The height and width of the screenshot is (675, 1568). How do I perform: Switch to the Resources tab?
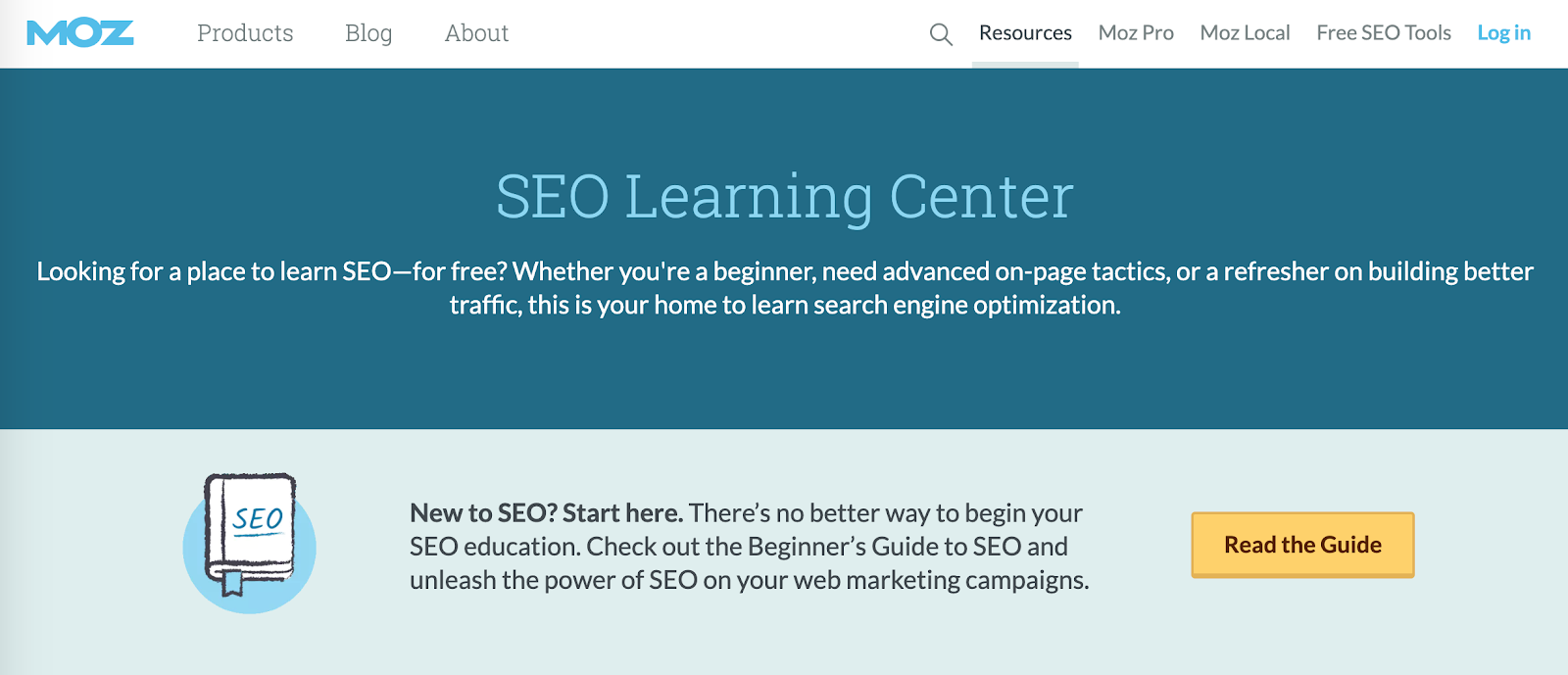pyautogui.click(x=1025, y=33)
